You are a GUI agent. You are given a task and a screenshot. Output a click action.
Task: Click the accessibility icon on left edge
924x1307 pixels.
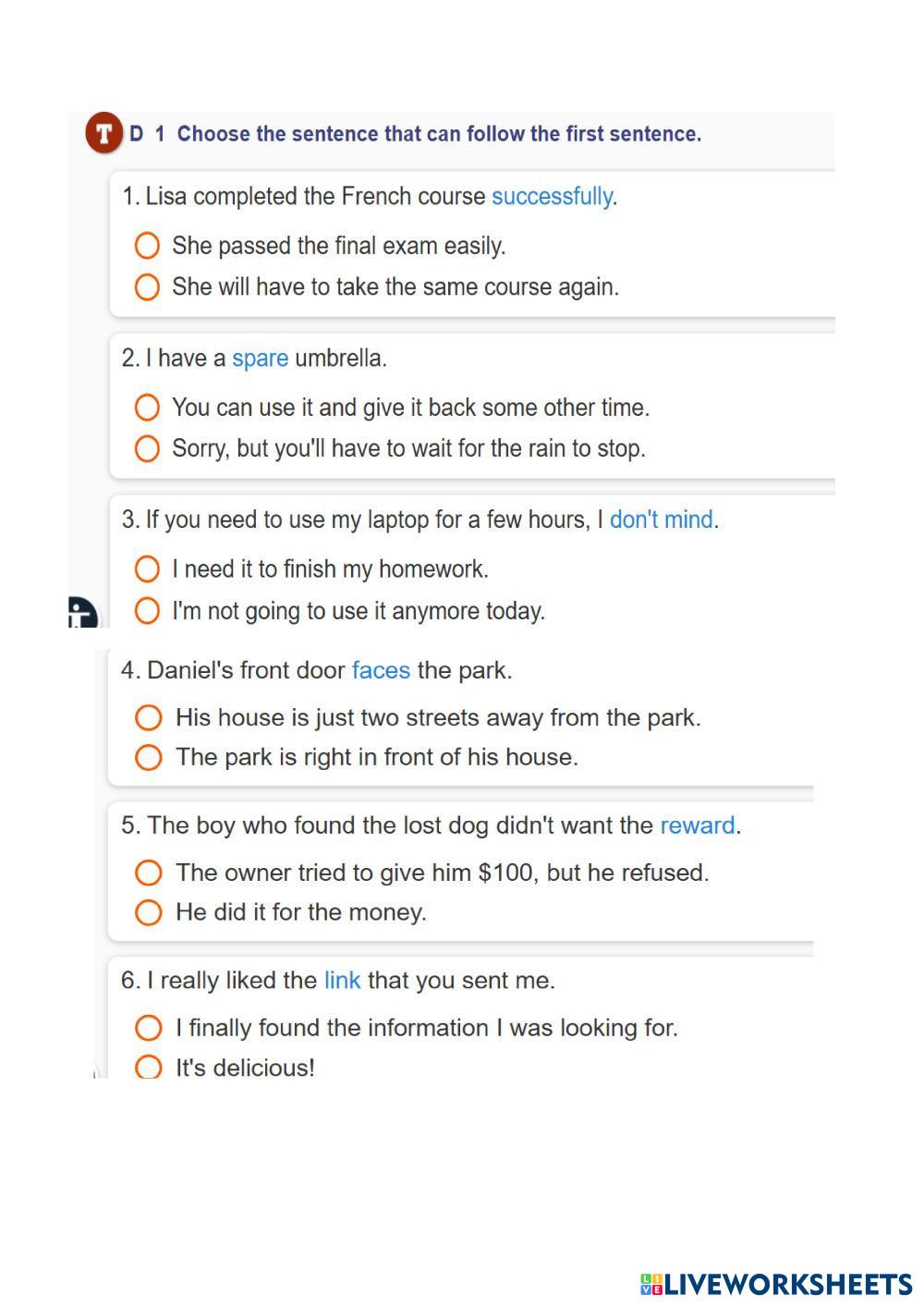(82, 613)
